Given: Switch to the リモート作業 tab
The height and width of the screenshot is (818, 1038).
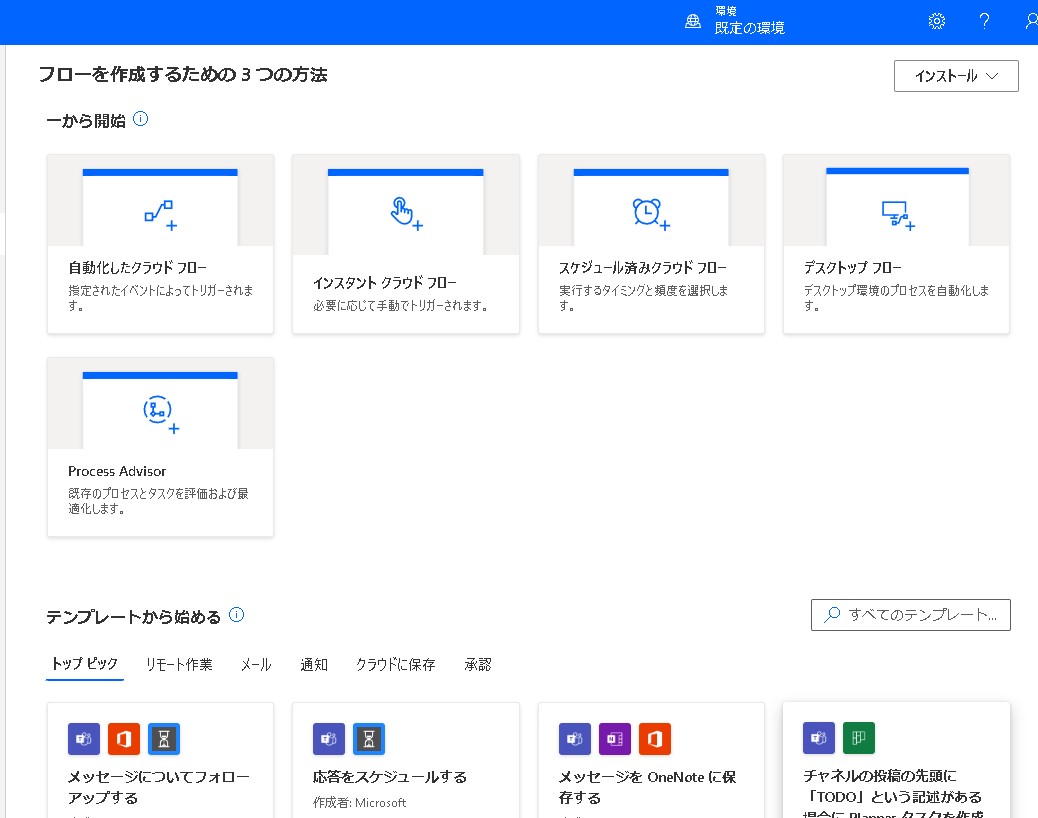Looking at the screenshot, I should 178,664.
